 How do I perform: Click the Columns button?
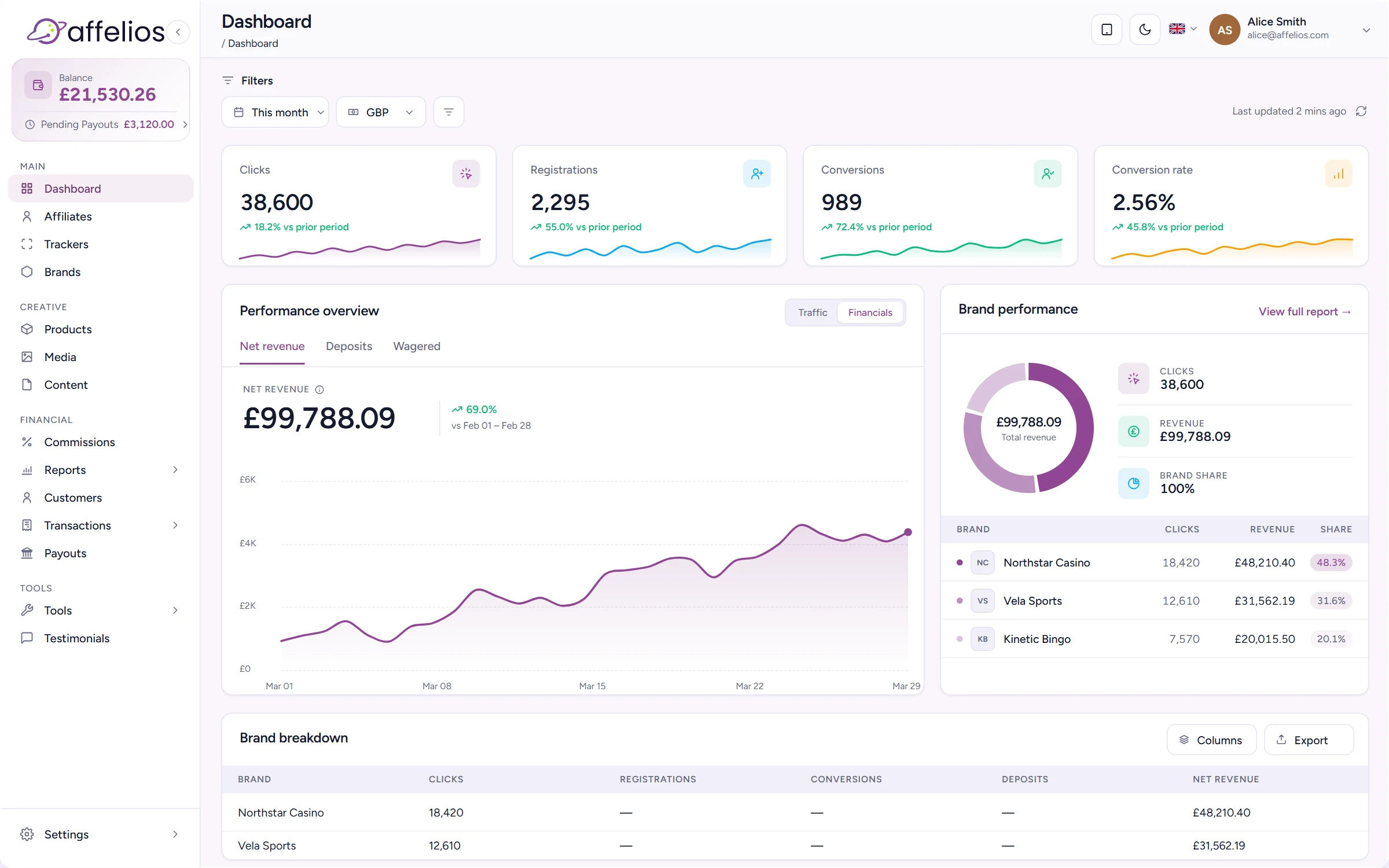click(x=1211, y=740)
